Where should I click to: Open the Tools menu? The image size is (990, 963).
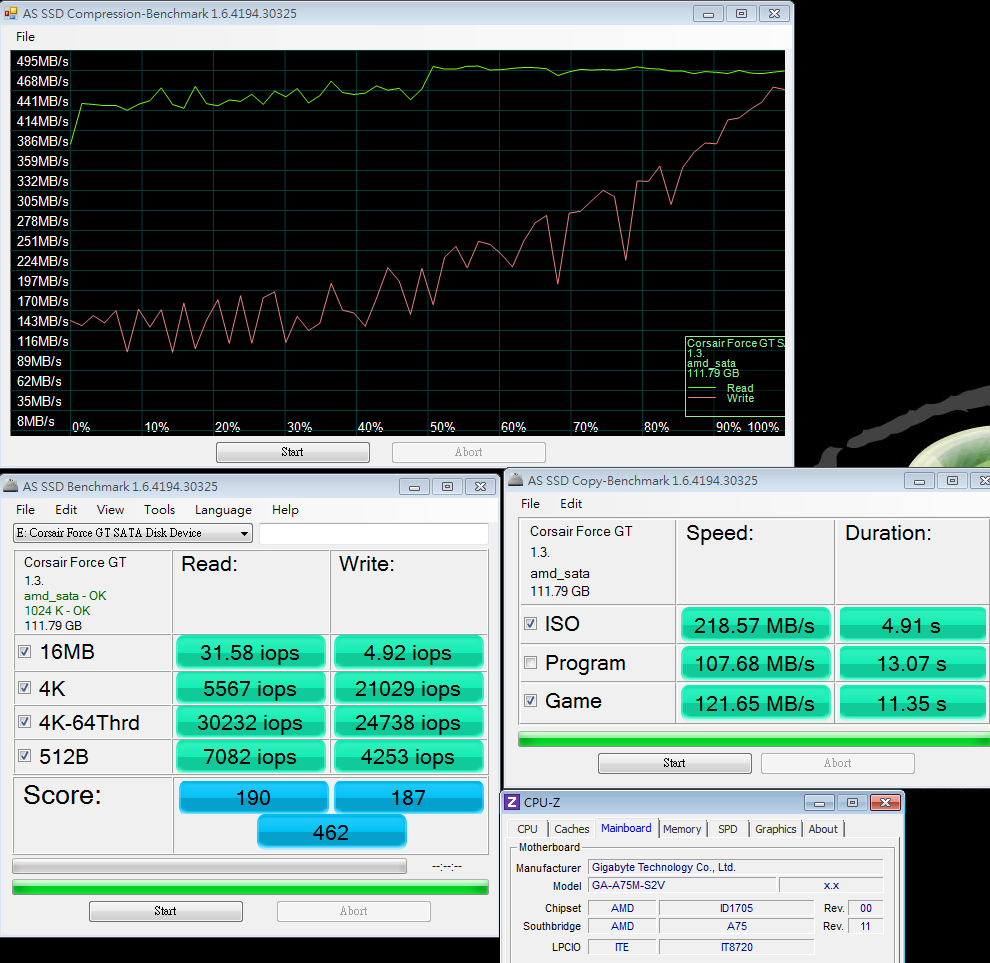[159, 510]
